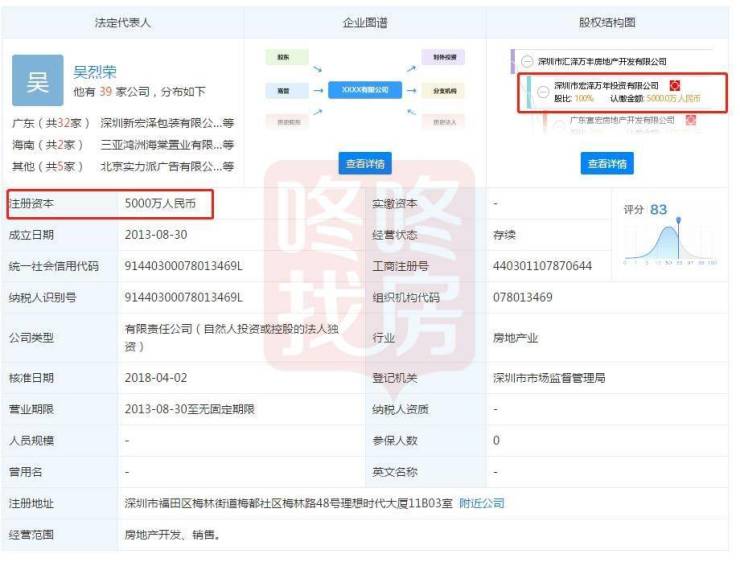740x562 pixels.
Task: Click red icon beside 深圳市宏泽万年投资有限公司
Action: pos(675,85)
